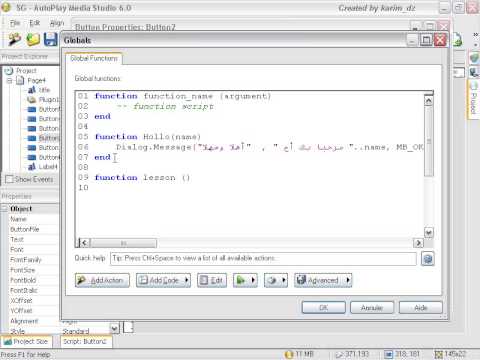
Task: Click the New project wizard icon
Action: click(x=14, y=39)
